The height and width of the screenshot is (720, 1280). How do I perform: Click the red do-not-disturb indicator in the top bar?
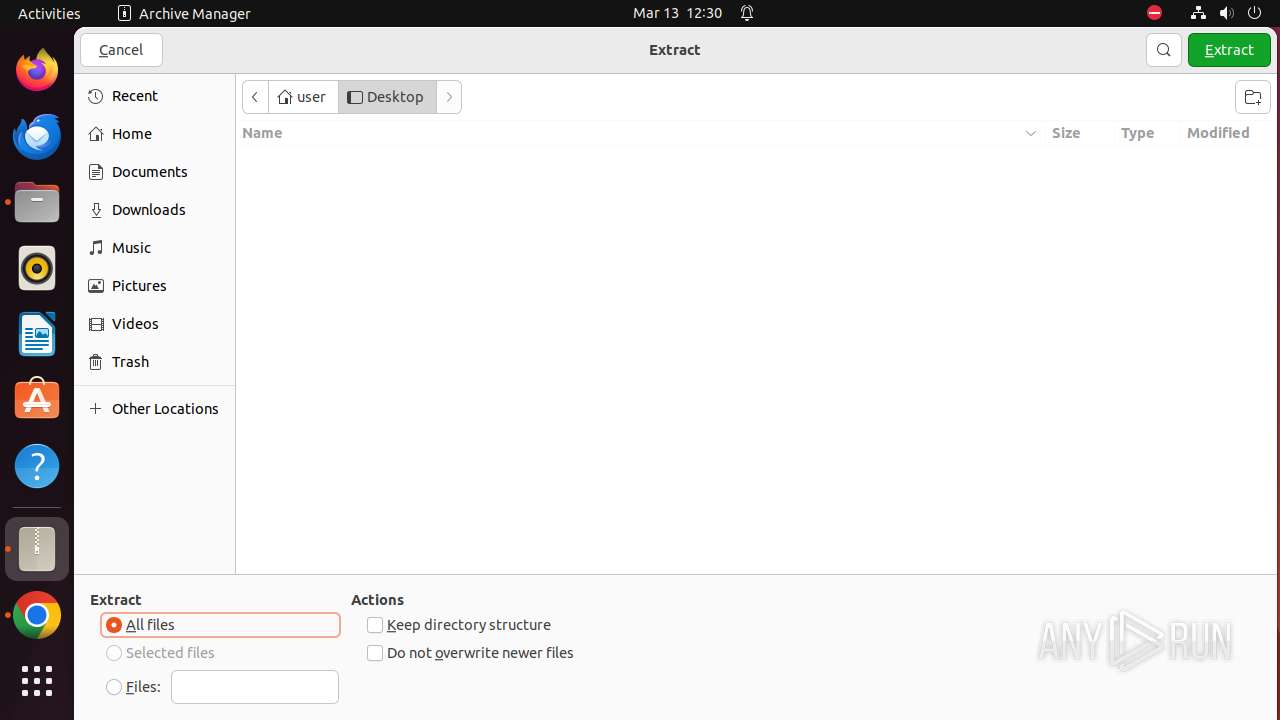pyautogui.click(x=1154, y=13)
